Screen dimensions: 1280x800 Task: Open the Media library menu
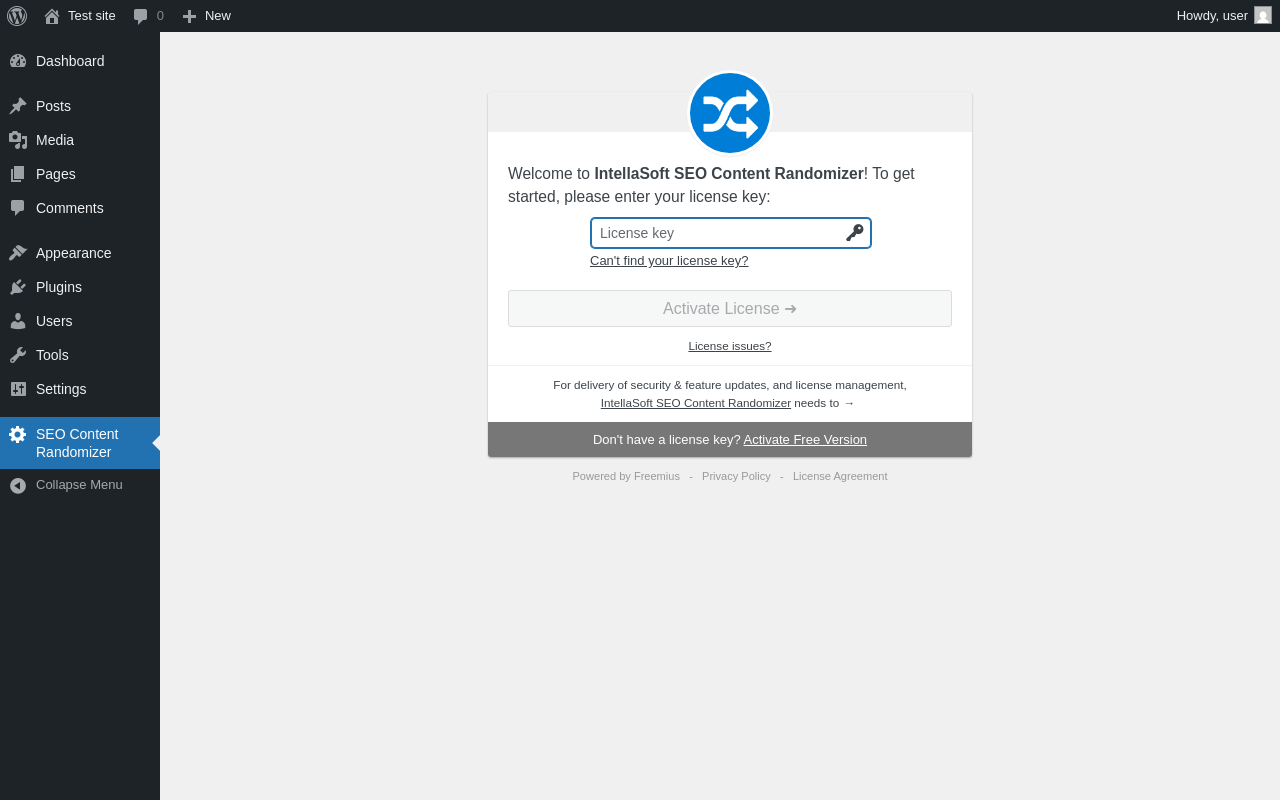[80, 140]
